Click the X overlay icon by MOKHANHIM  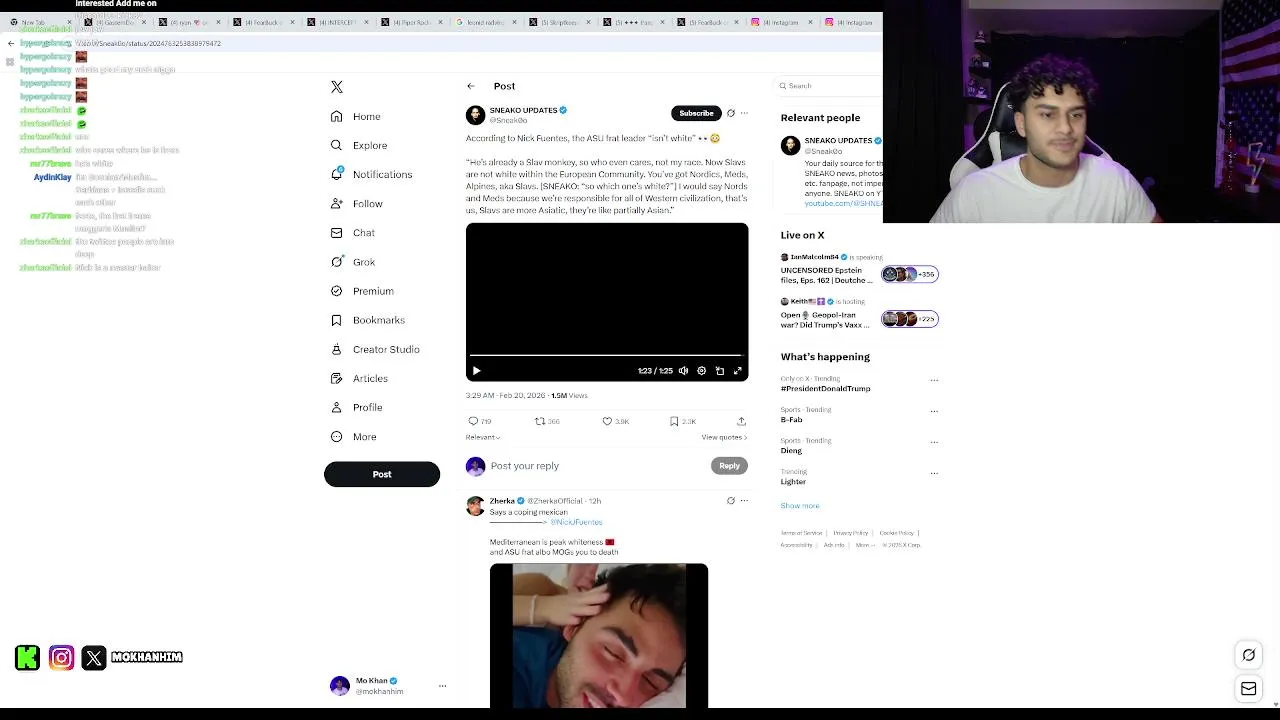[x=94, y=657]
